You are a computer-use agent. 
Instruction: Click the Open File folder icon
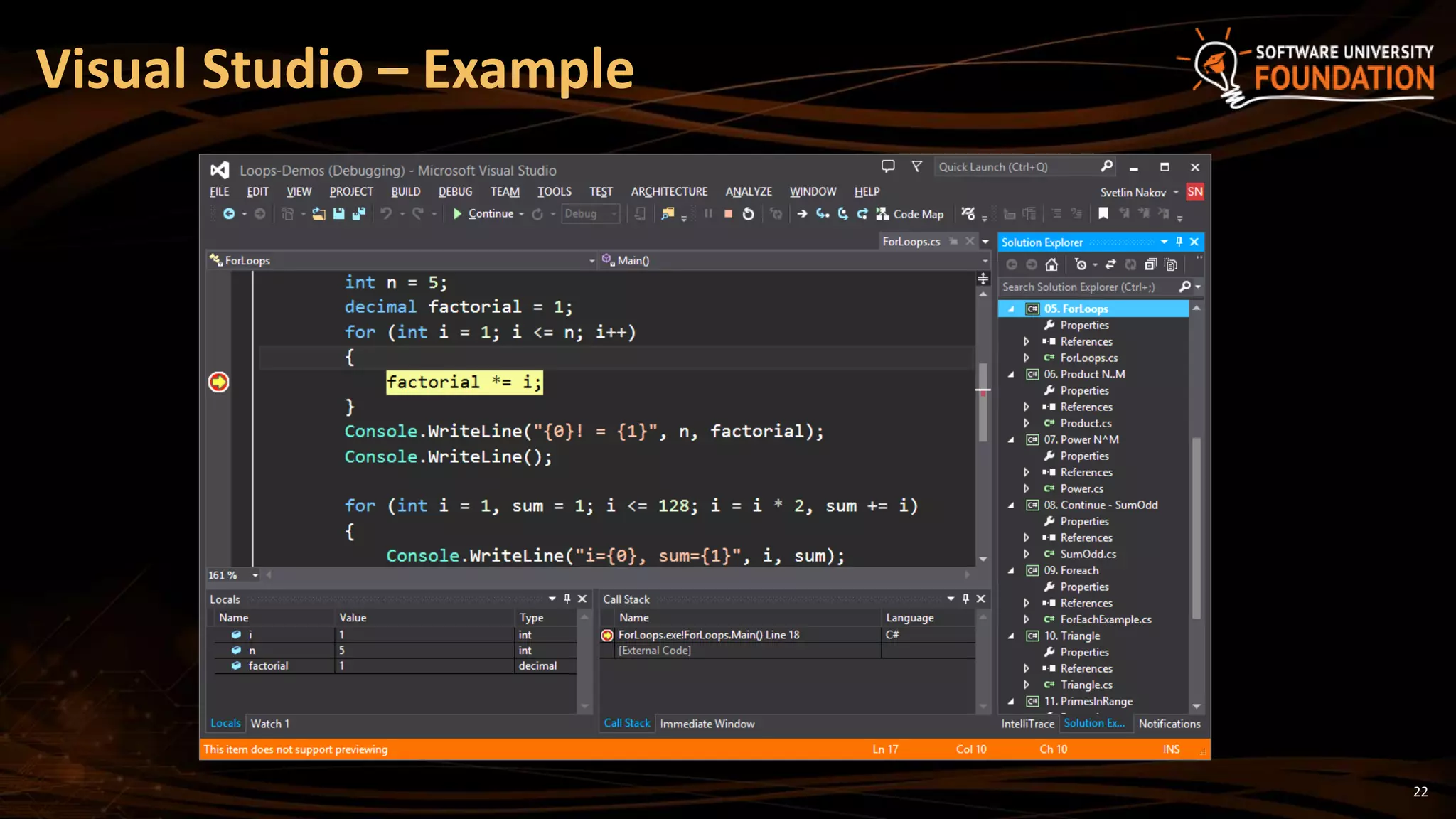tap(318, 214)
